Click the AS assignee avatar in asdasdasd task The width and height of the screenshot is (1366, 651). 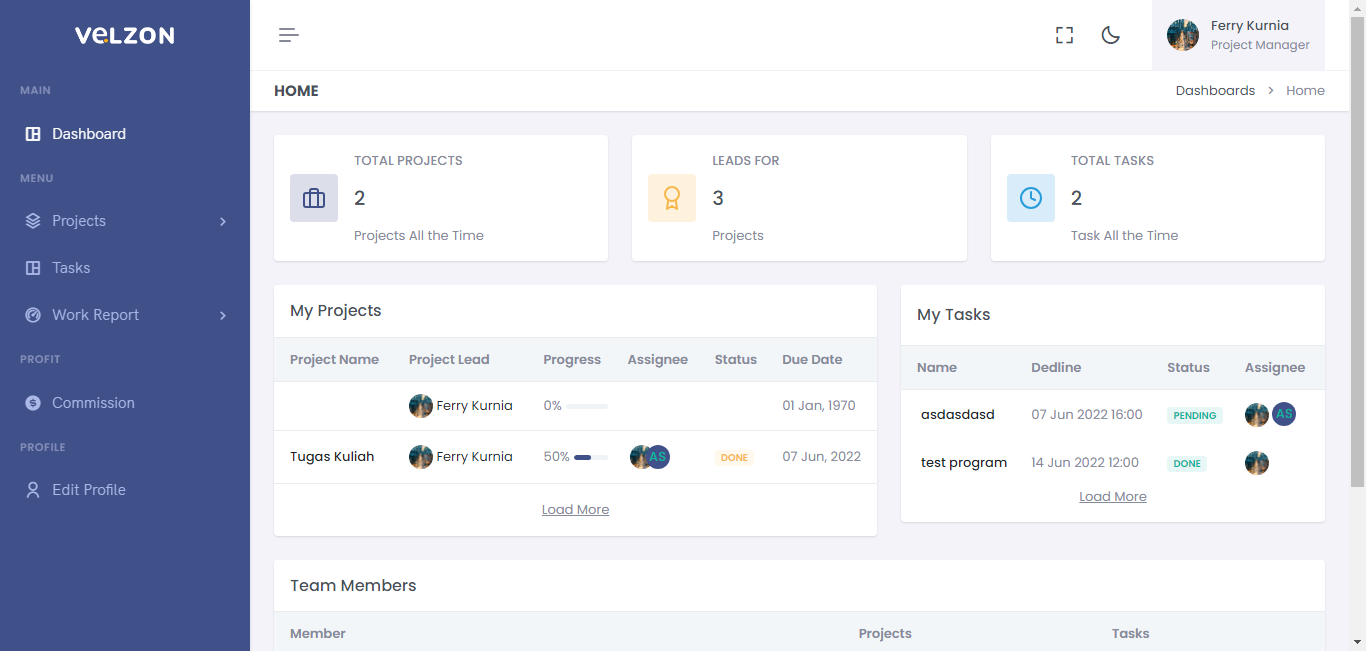pos(1284,414)
